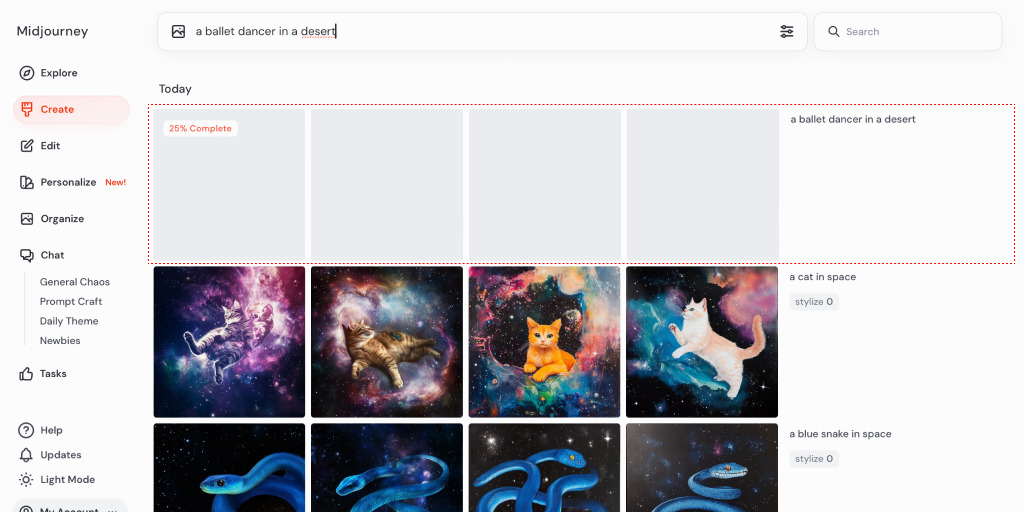Open the Help question mark icon

[26, 430]
